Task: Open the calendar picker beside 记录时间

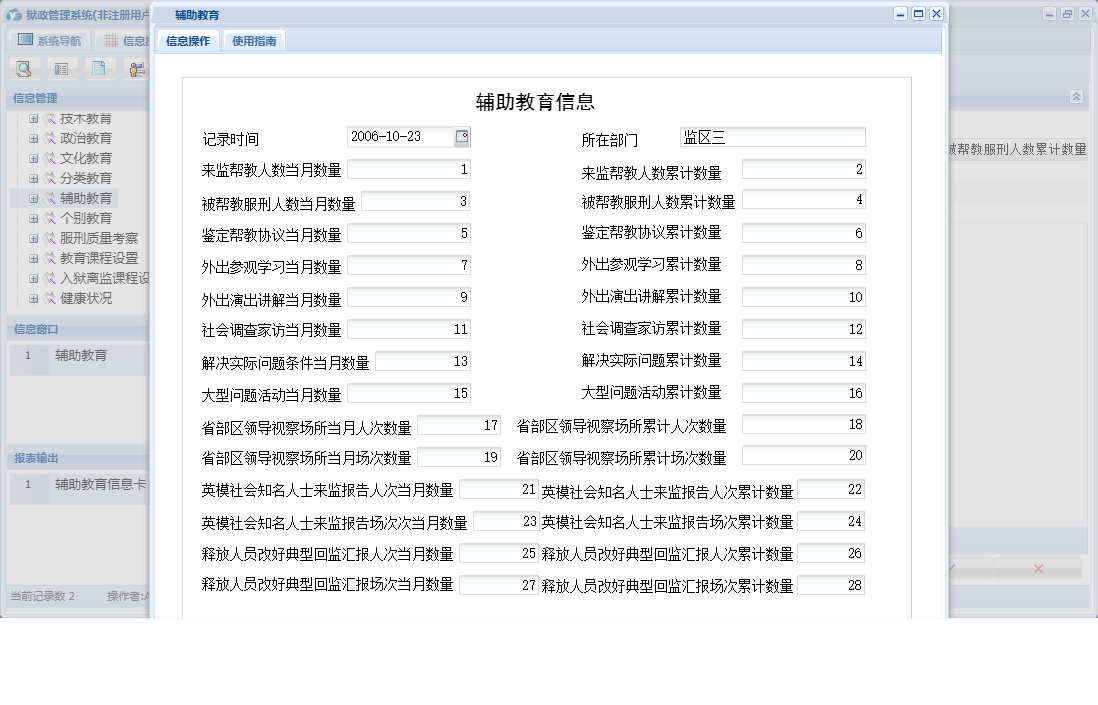Action: coord(462,137)
